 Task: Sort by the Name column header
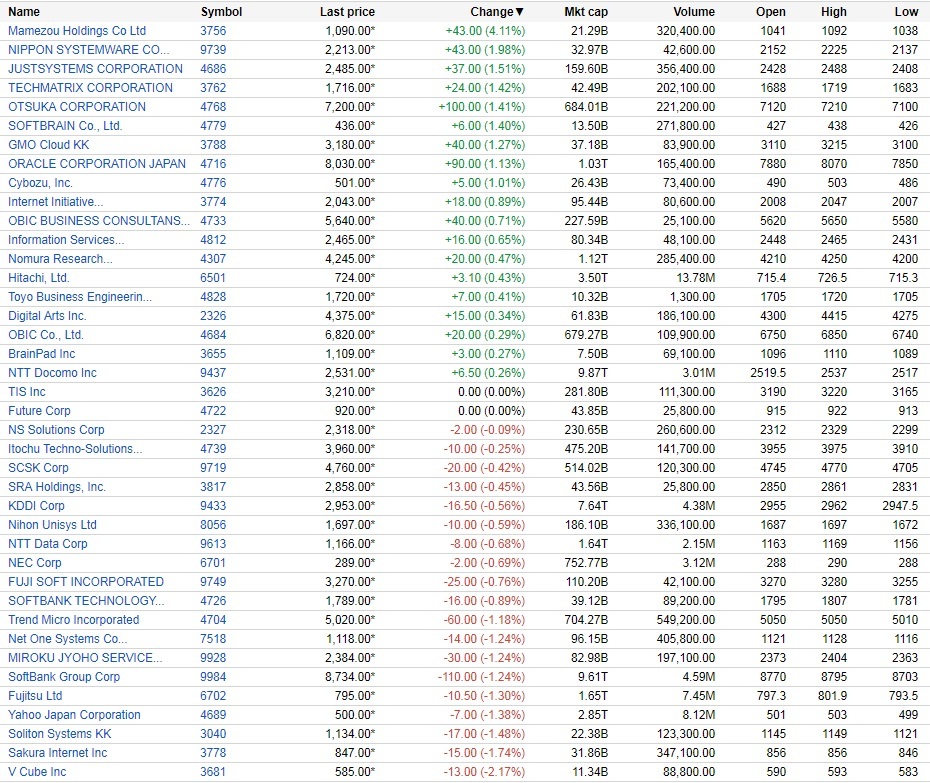click(x=24, y=12)
